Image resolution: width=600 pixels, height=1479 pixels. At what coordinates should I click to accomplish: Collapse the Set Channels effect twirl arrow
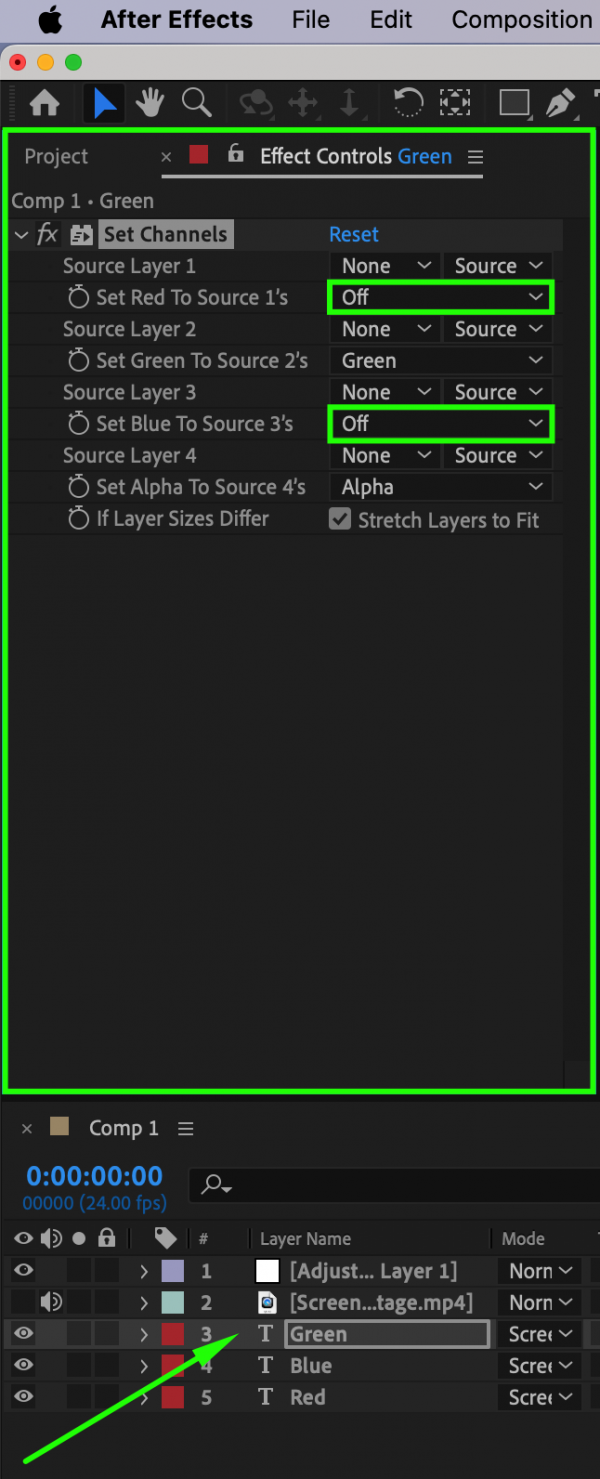point(22,235)
